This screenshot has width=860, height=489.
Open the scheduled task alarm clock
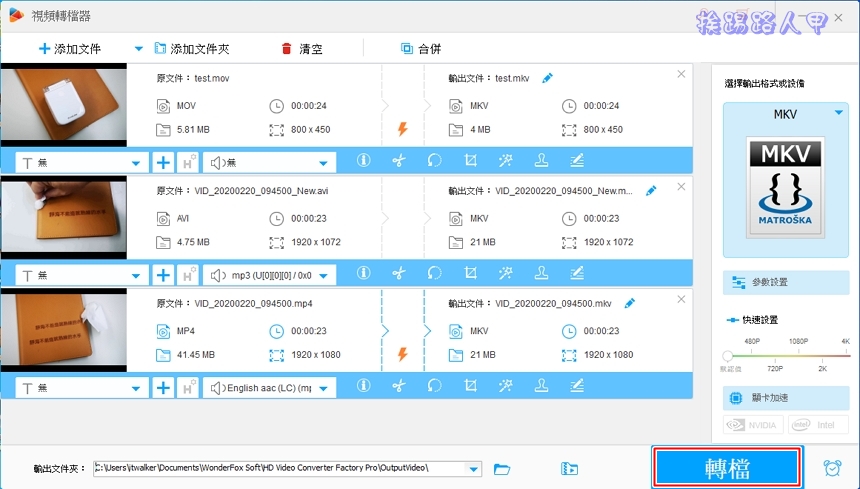click(832, 468)
